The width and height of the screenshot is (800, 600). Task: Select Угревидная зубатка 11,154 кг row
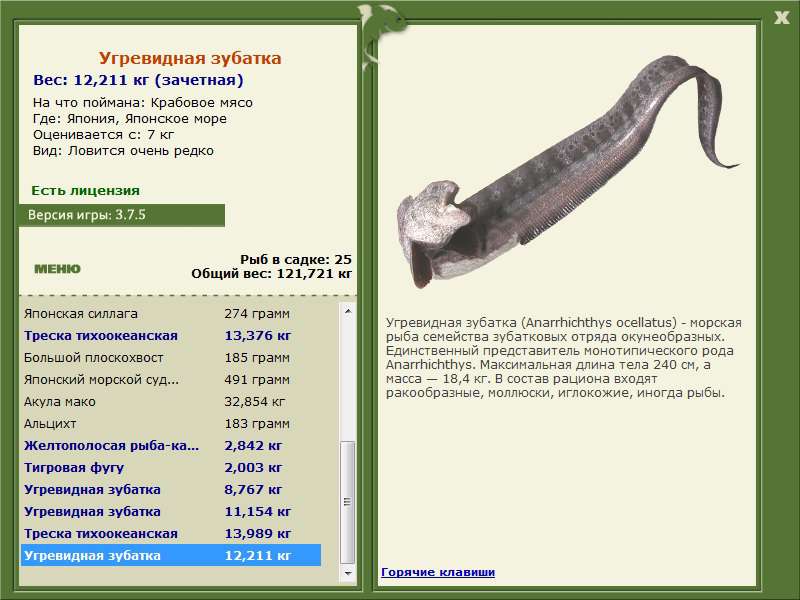(x=171, y=511)
